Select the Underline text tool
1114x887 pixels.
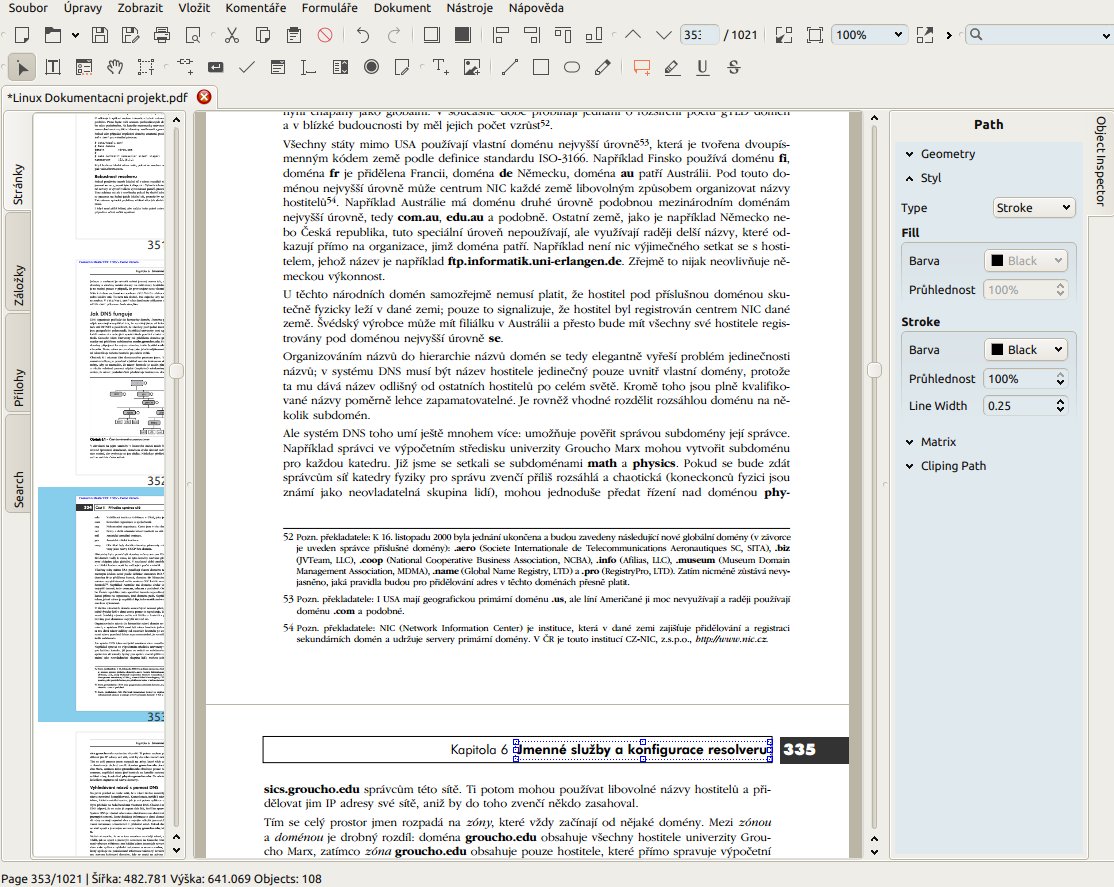(x=703, y=67)
